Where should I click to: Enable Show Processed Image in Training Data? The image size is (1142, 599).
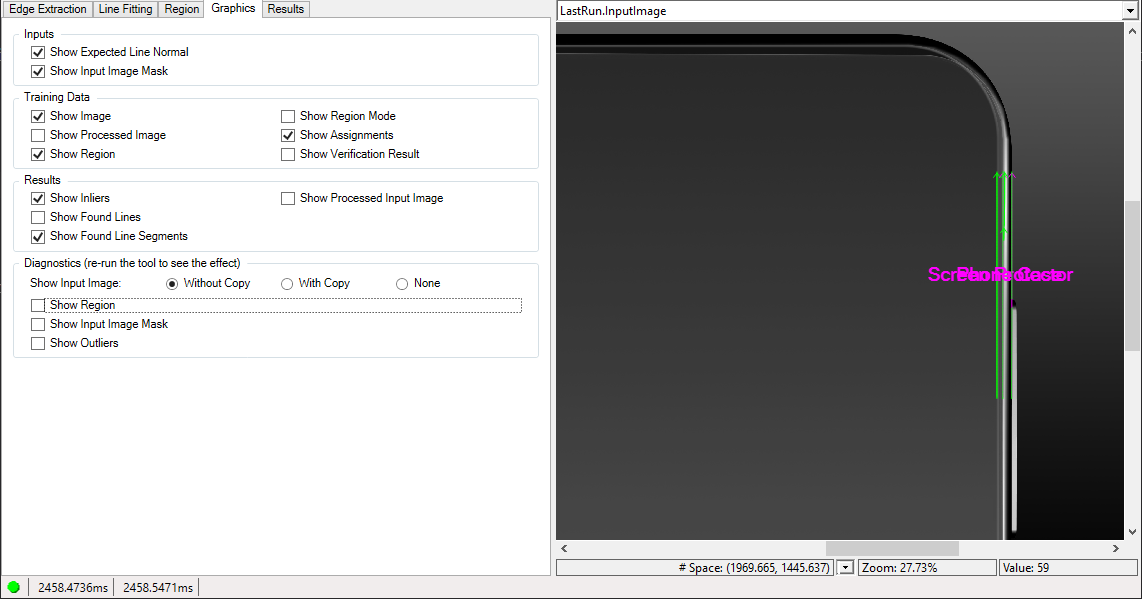(37, 135)
